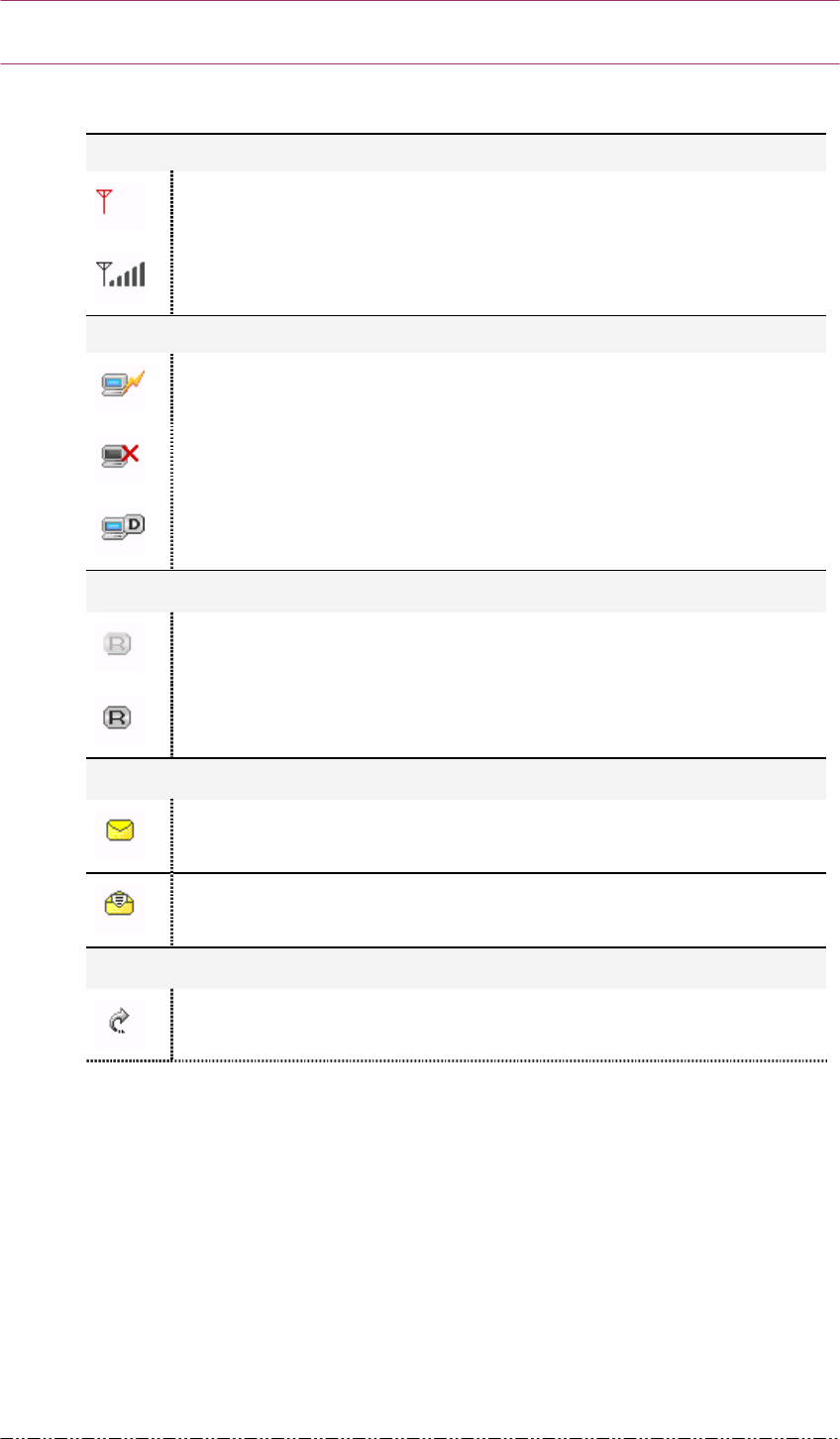Viewport: 840px width, 1439px height.
Task: Click the computer with red X icon
Action: pyautogui.click(x=120, y=455)
